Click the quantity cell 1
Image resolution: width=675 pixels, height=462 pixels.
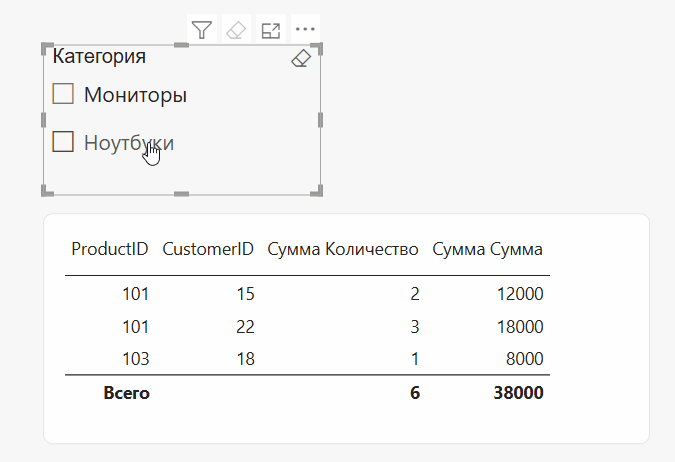pyautogui.click(x=415, y=359)
